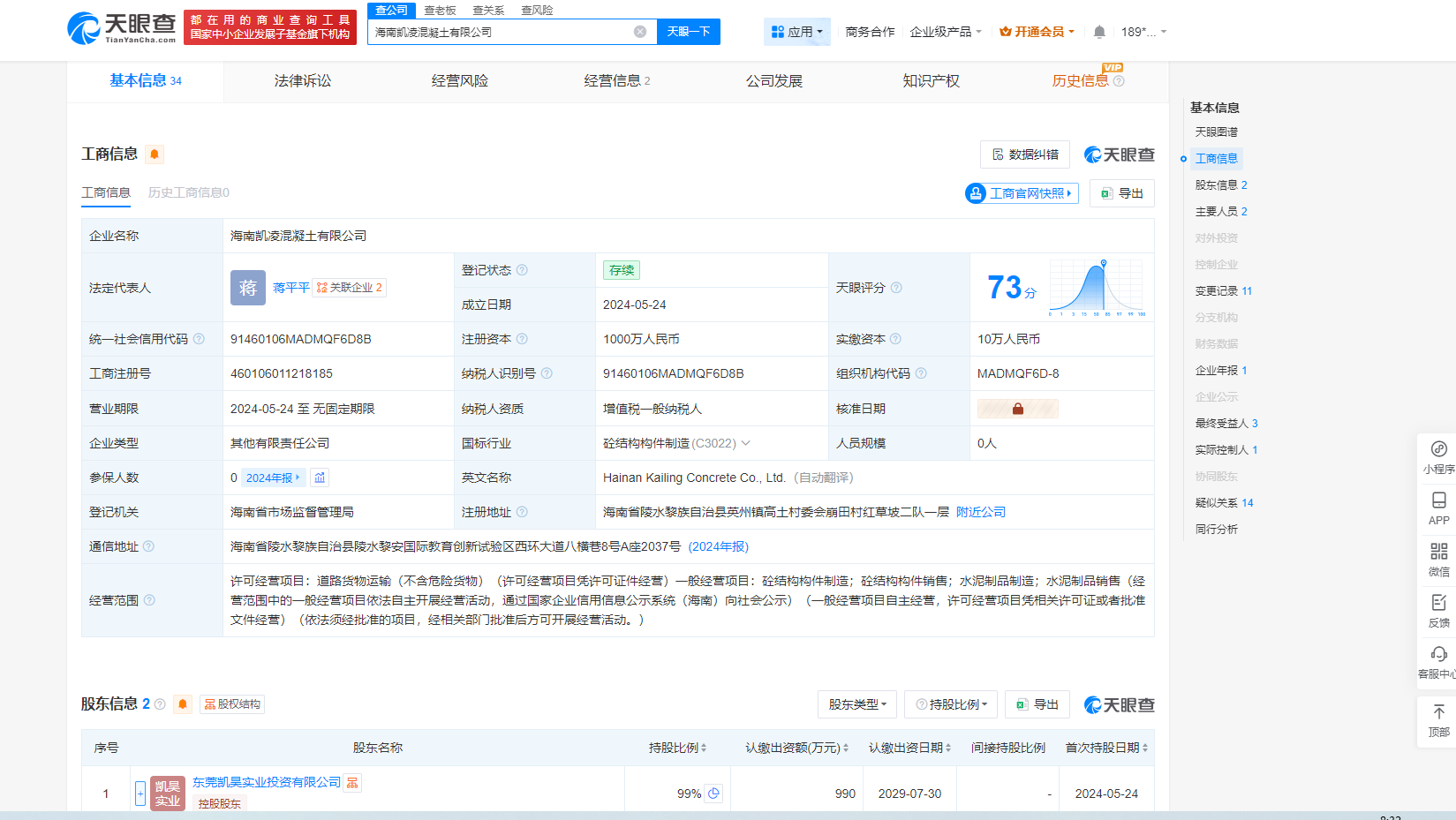1456x820 pixels.
Task: Click the 工商信息 alert bell icon
Action: point(155,154)
